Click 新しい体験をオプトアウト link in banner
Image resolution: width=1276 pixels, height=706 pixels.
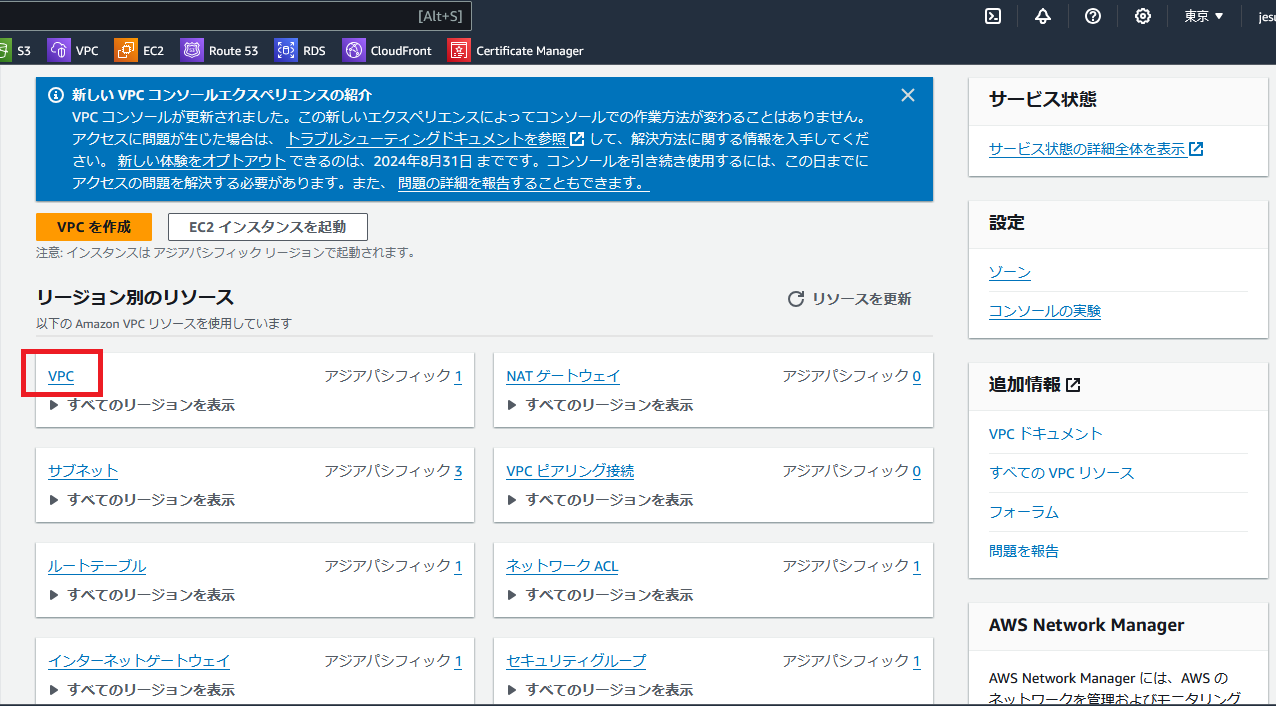pos(202,161)
